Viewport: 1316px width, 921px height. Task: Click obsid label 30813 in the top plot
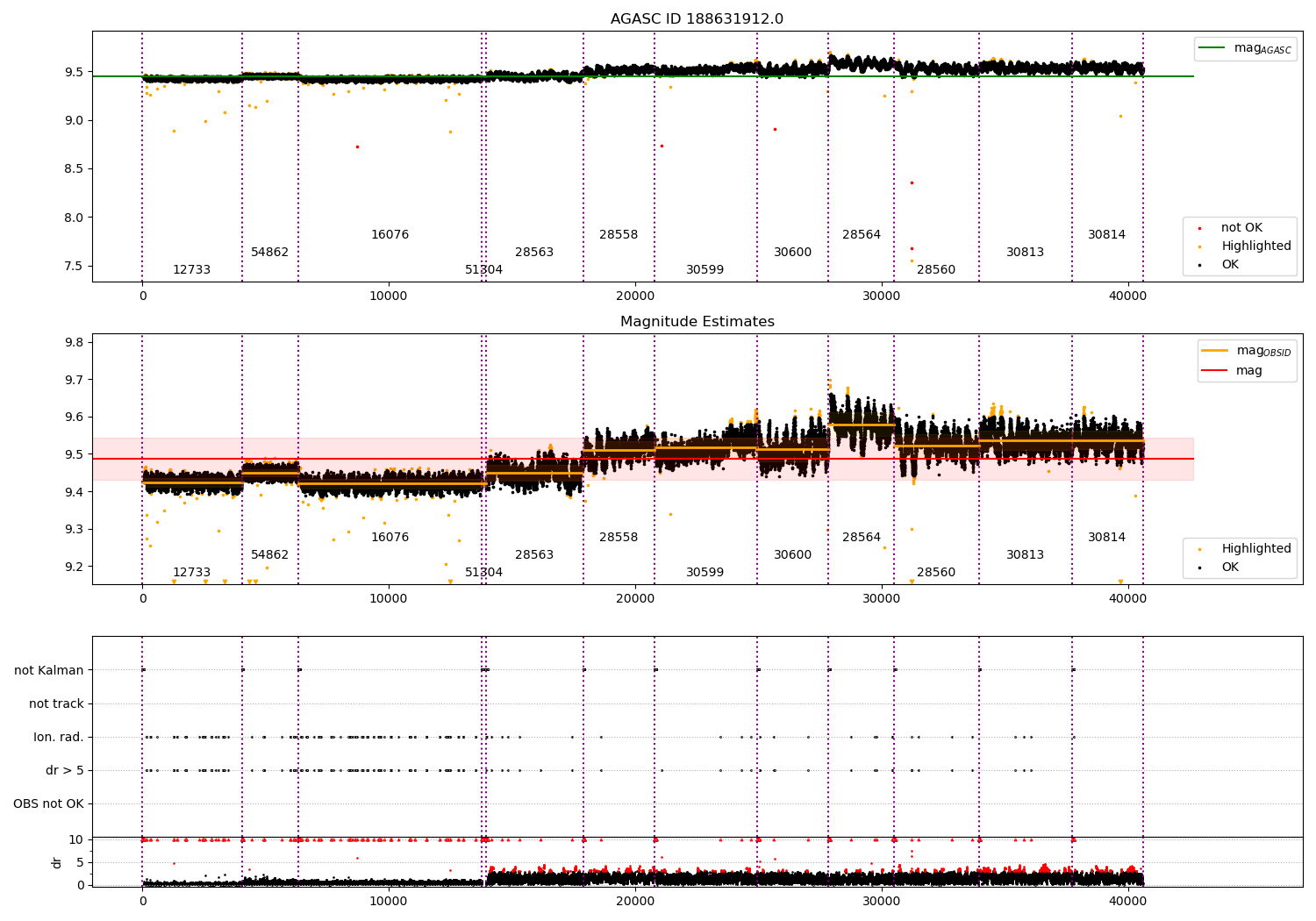point(1025,253)
